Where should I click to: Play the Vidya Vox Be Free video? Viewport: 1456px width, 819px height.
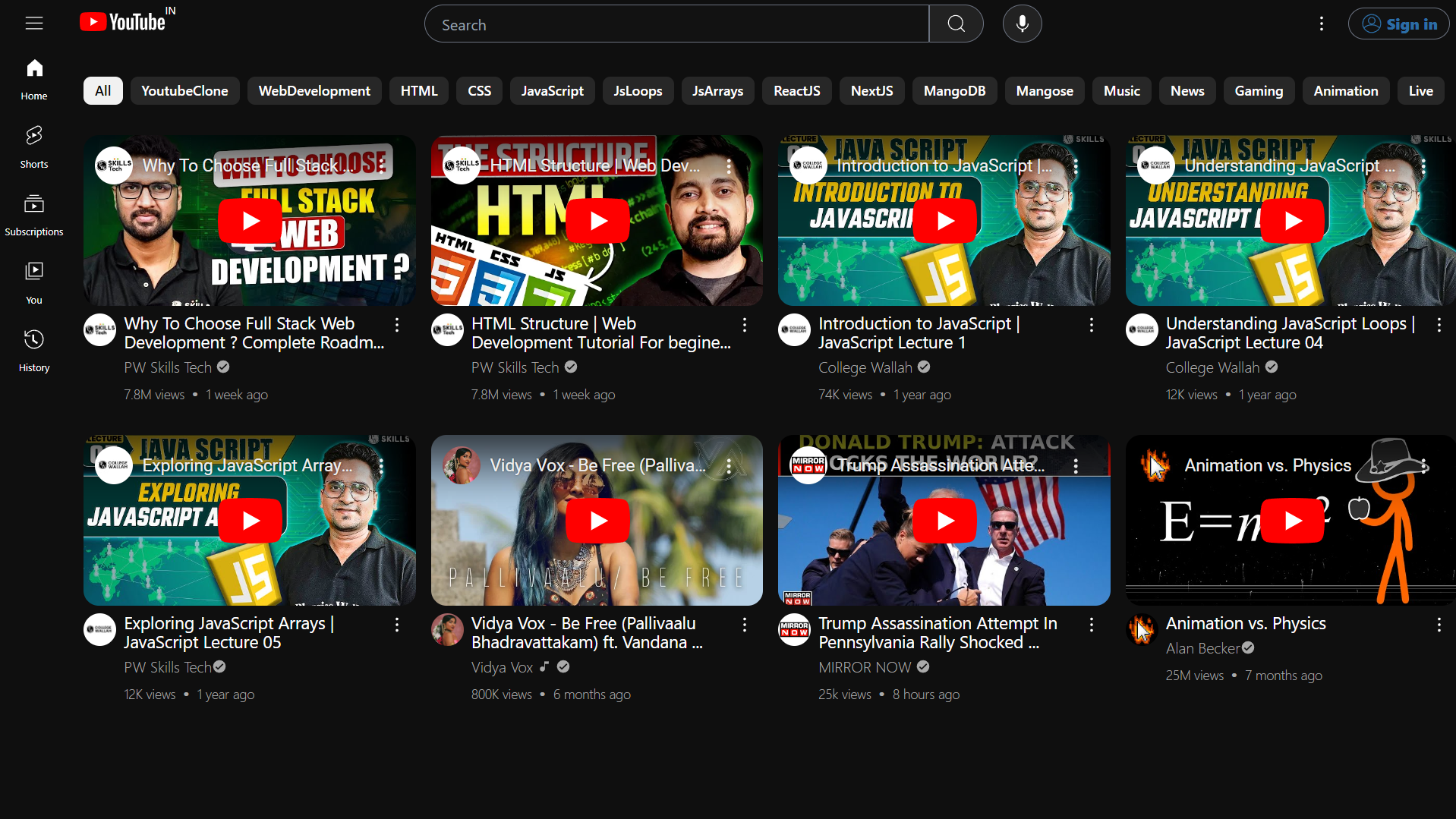[x=597, y=521]
